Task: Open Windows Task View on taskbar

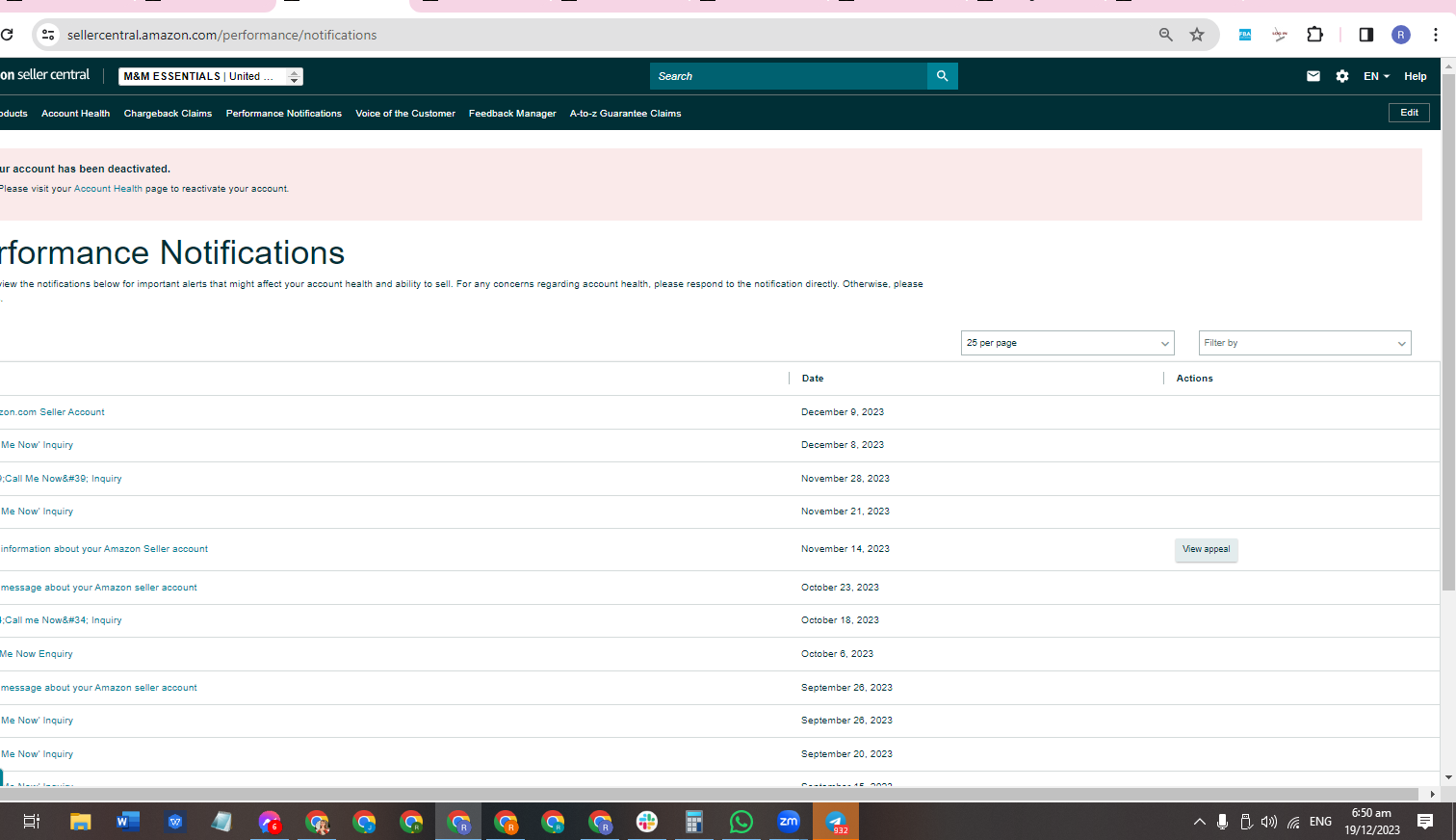Action: click(x=32, y=822)
